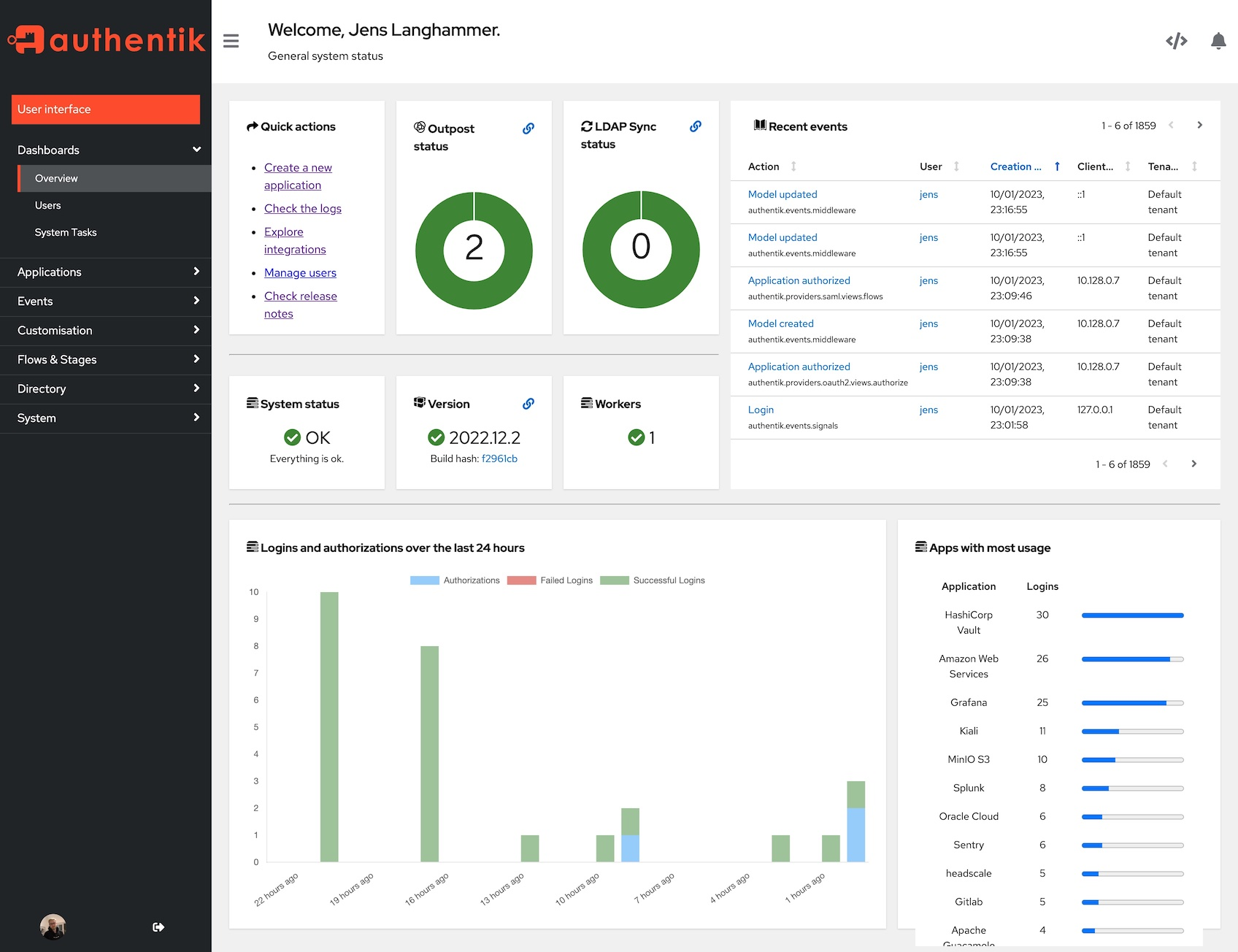Toggle sorting on the Action column
Viewport: 1238px width, 952px height.
(794, 166)
